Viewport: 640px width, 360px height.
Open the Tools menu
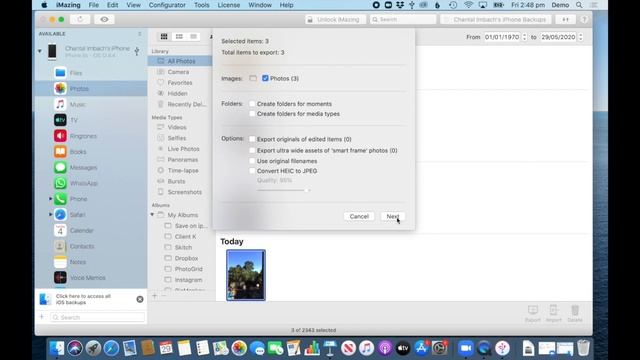tap(202, 5)
